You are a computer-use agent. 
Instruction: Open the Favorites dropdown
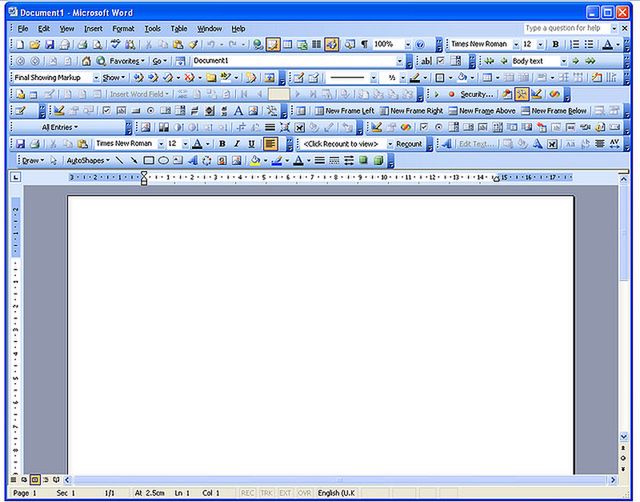tap(127, 61)
